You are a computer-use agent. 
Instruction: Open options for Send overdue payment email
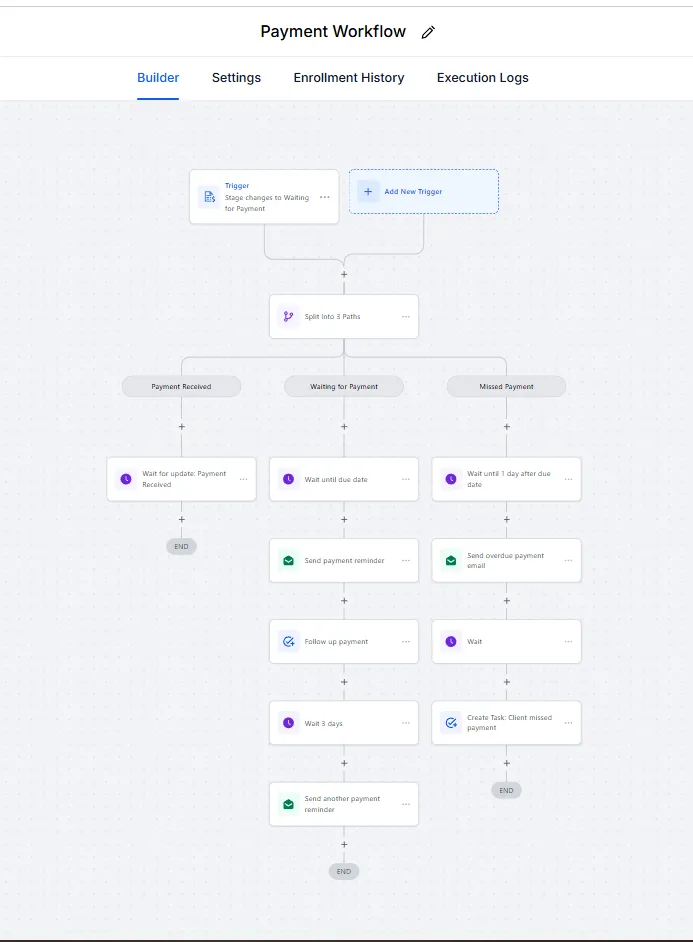tap(568, 561)
